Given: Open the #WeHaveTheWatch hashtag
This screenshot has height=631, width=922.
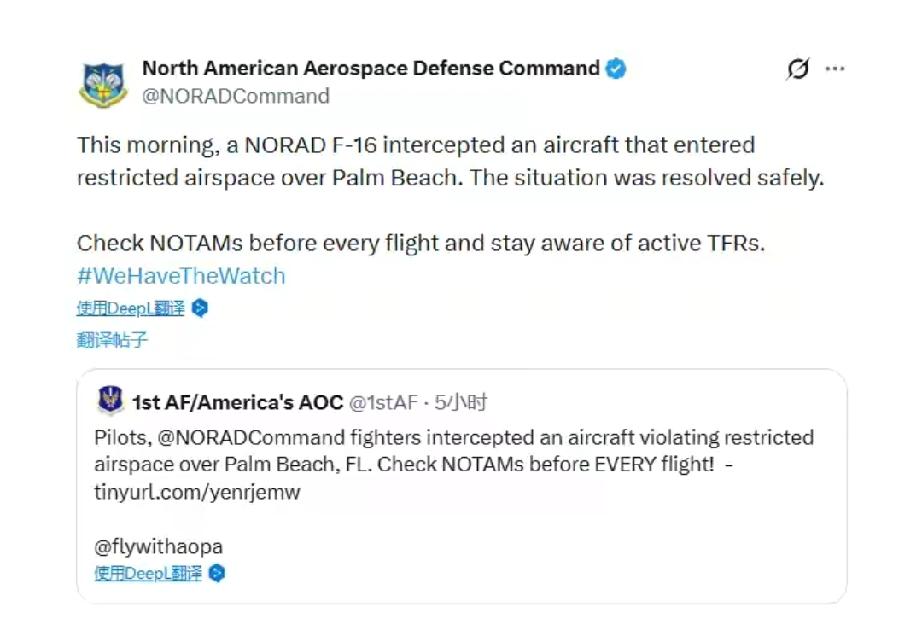Looking at the screenshot, I should point(181,275).
